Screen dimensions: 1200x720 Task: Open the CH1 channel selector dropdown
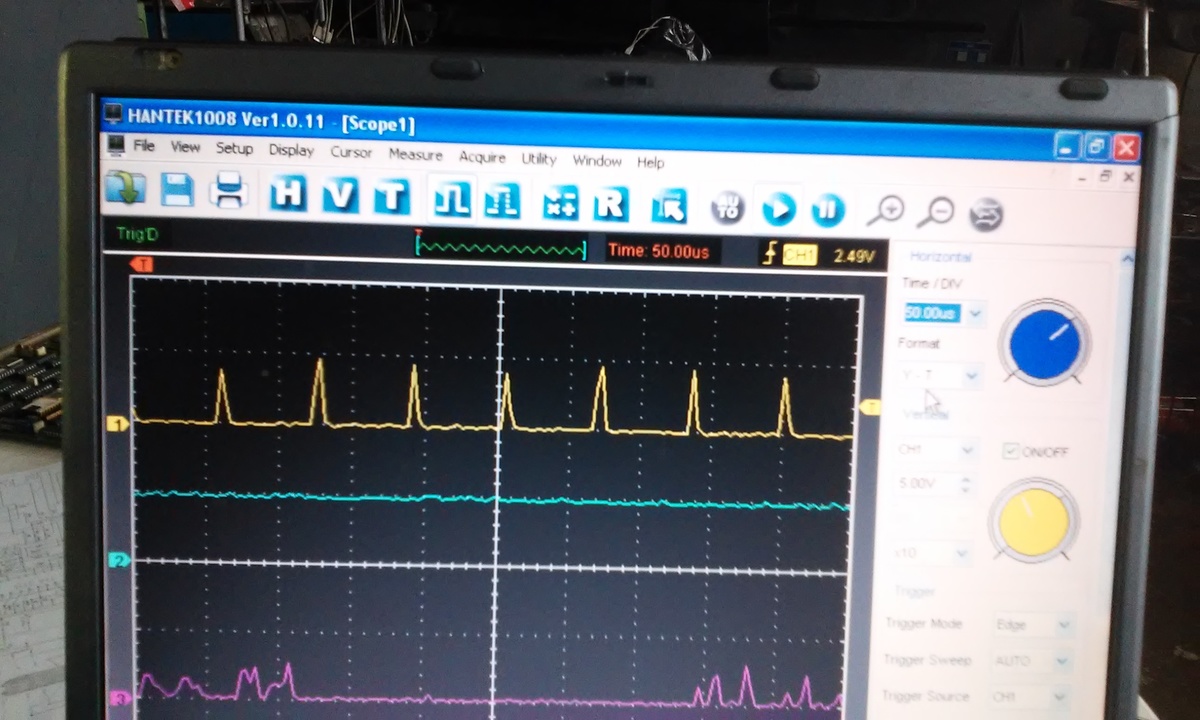965,450
